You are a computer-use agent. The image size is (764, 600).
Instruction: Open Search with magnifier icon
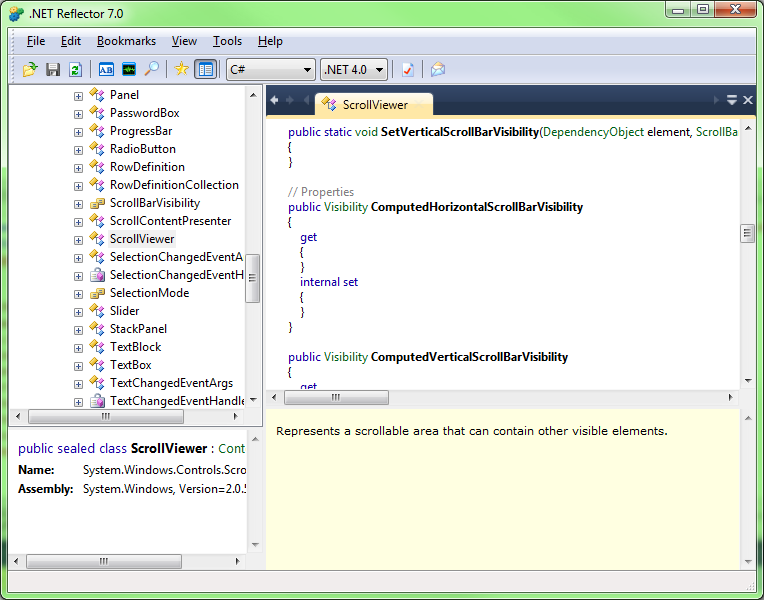(x=152, y=69)
